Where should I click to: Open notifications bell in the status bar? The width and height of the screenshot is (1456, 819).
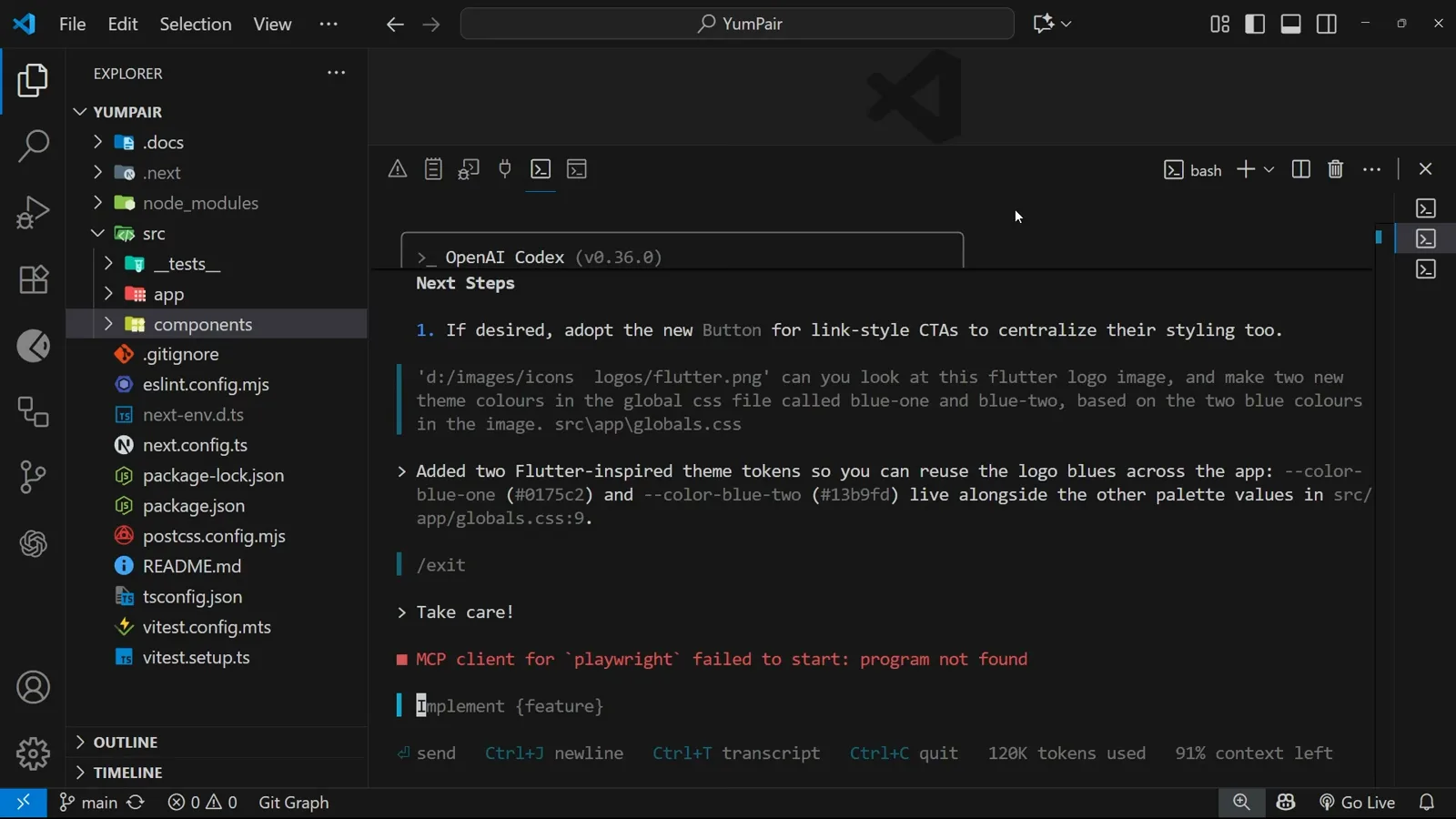pyautogui.click(x=1427, y=803)
